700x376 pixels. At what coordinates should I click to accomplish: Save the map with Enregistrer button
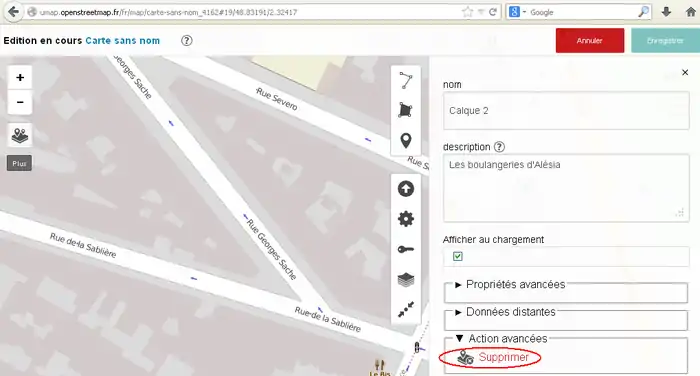pyautogui.click(x=665, y=41)
